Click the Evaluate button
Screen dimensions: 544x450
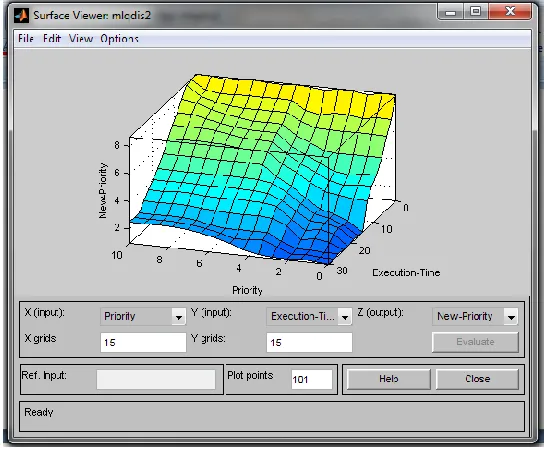(475, 342)
